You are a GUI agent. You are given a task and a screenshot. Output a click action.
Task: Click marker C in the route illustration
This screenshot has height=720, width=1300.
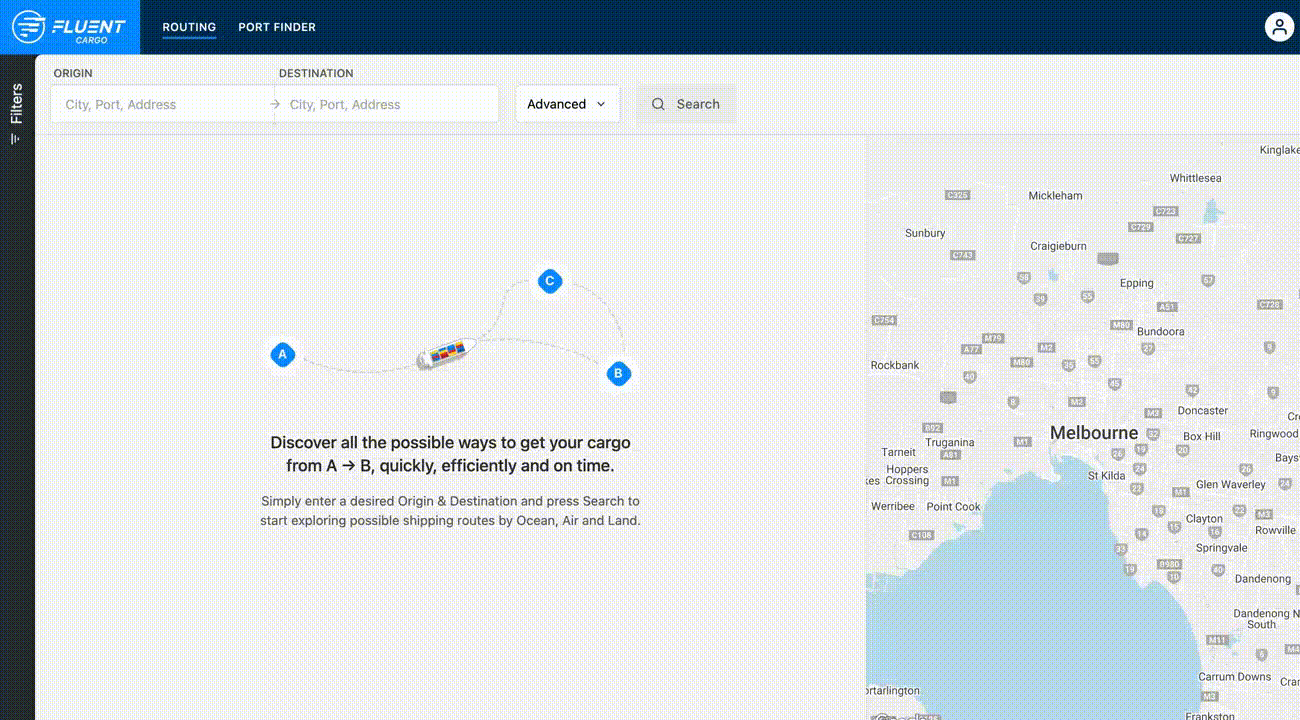(549, 281)
